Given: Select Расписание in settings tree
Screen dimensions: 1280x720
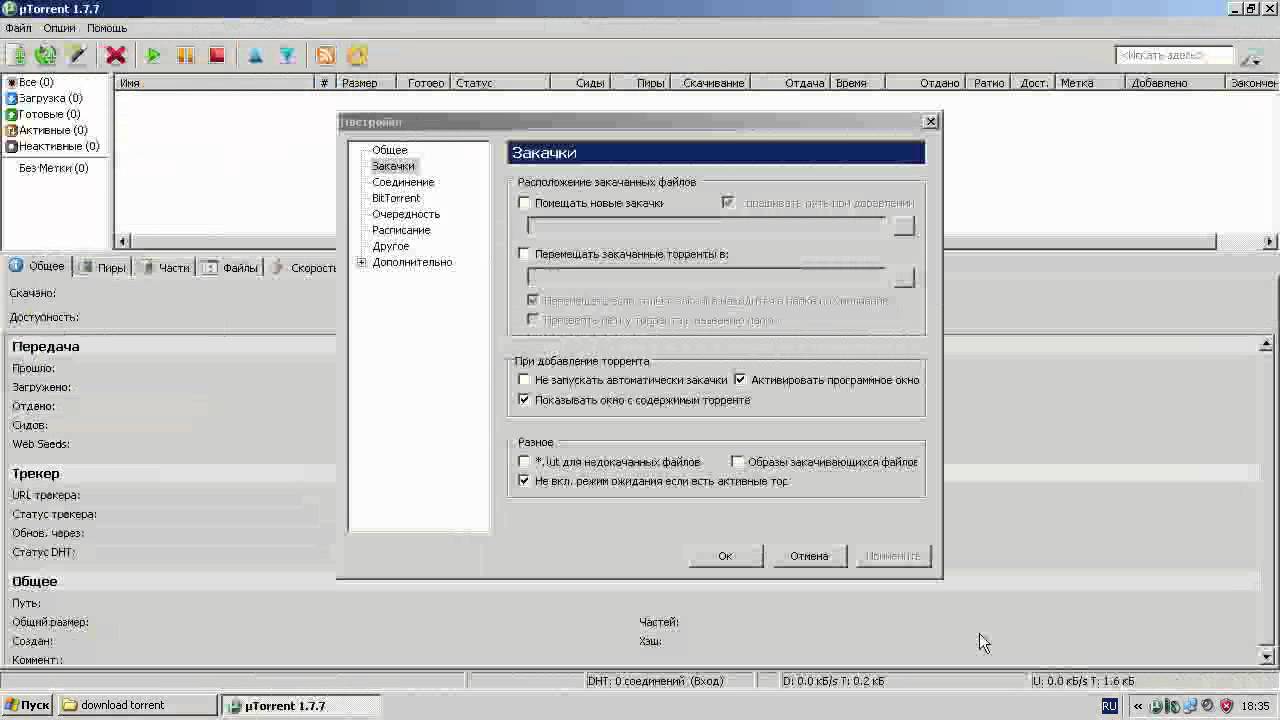Looking at the screenshot, I should 401,230.
